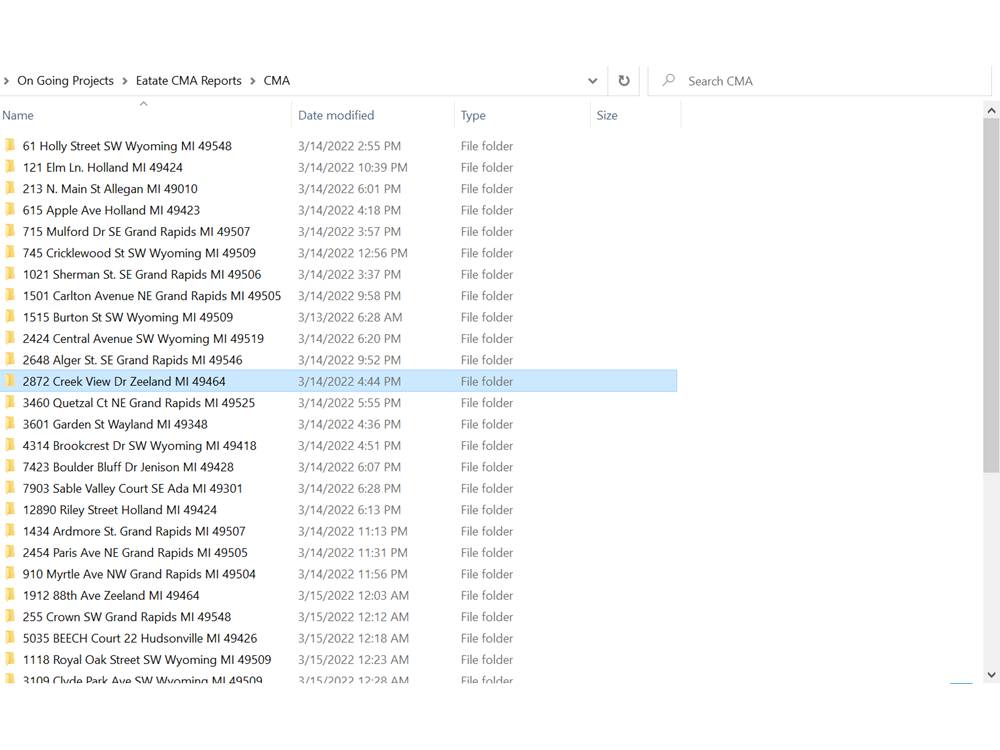Click date 3/14/2022 12:56 PM
Image resolution: width=1000 pixels, height=750 pixels.
coord(353,253)
